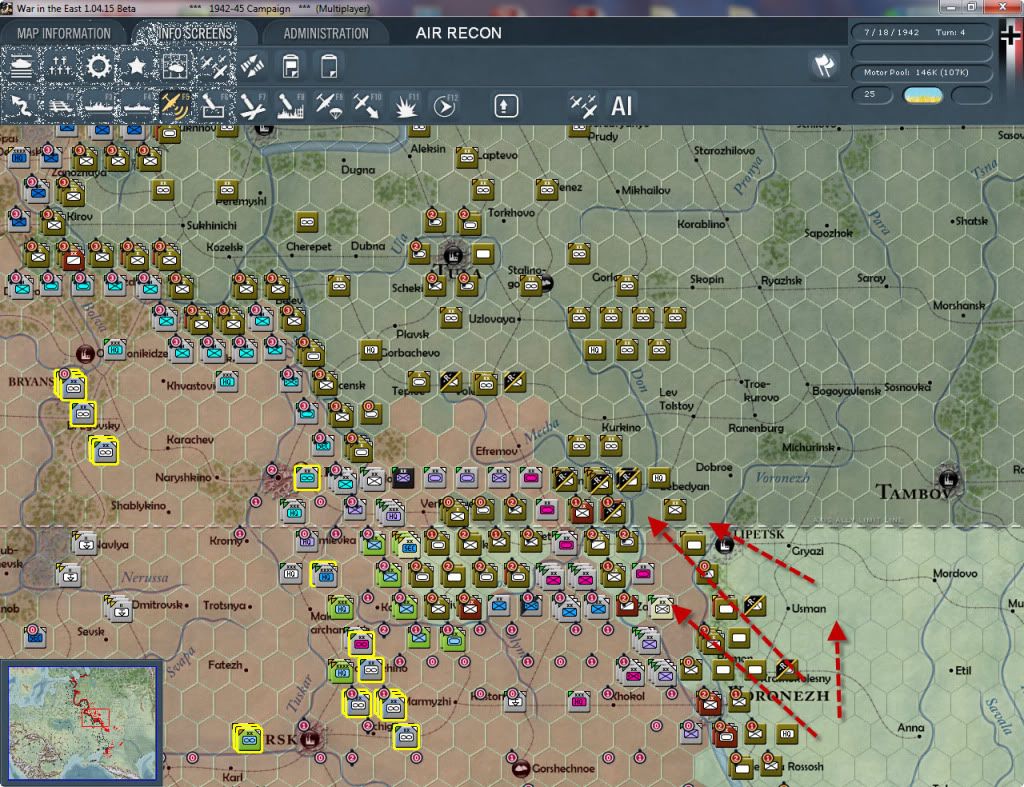Maximize the War in the East window
Image resolution: width=1024 pixels, height=787 pixels.
(x=971, y=7)
